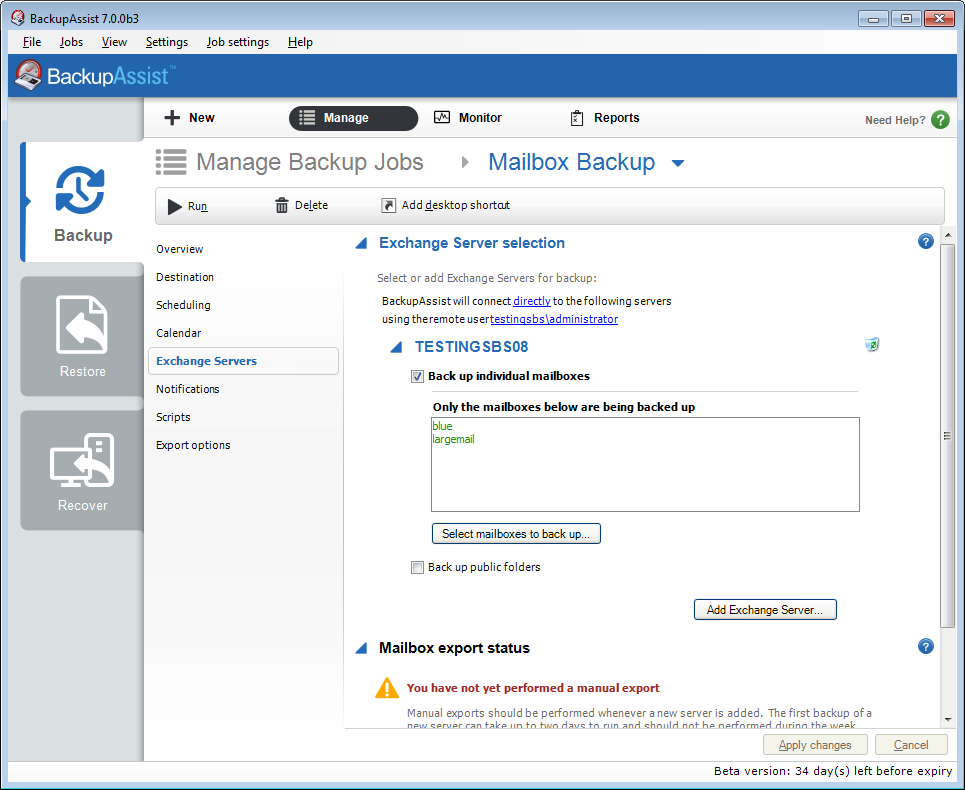Viewport: 965px width, 790px height.
Task: Click the 'directly' connection link
Action: [x=532, y=301]
